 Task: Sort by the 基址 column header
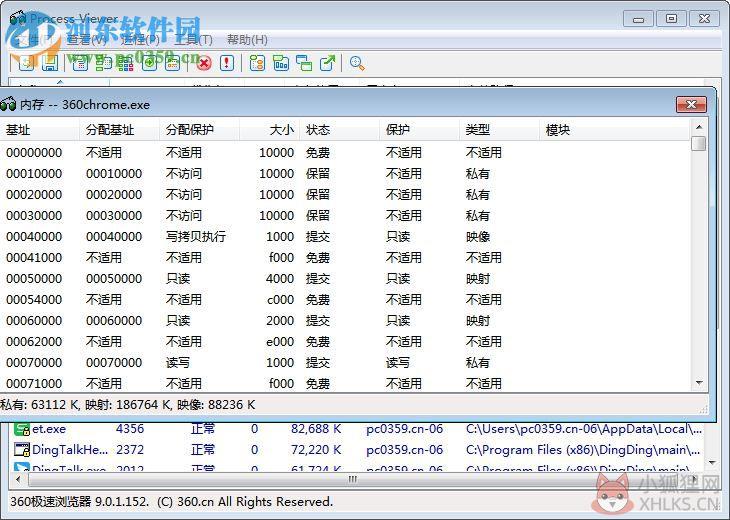click(40, 130)
